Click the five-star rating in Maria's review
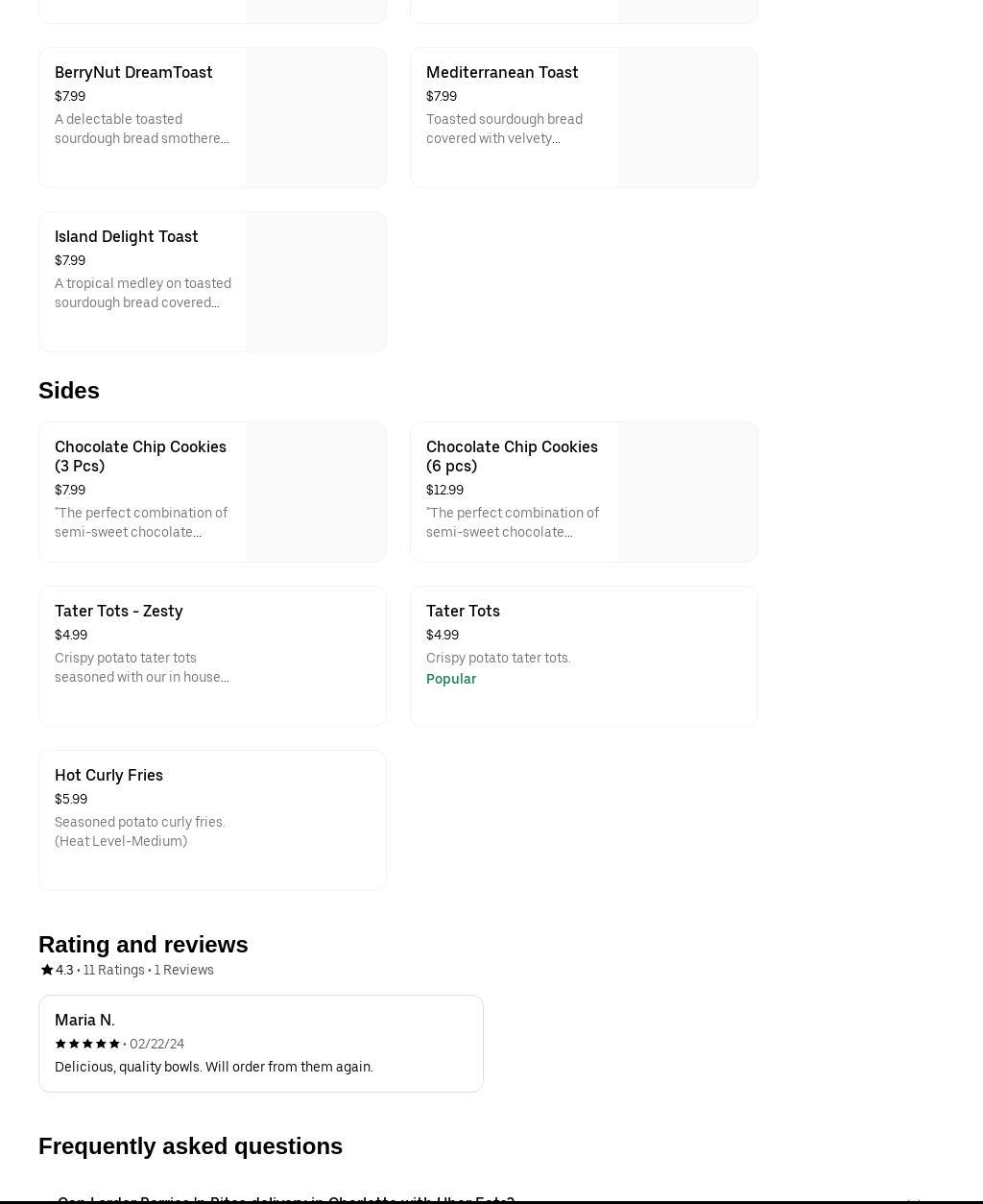The width and height of the screenshot is (983, 1204). pyautogui.click(x=87, y=1044)
